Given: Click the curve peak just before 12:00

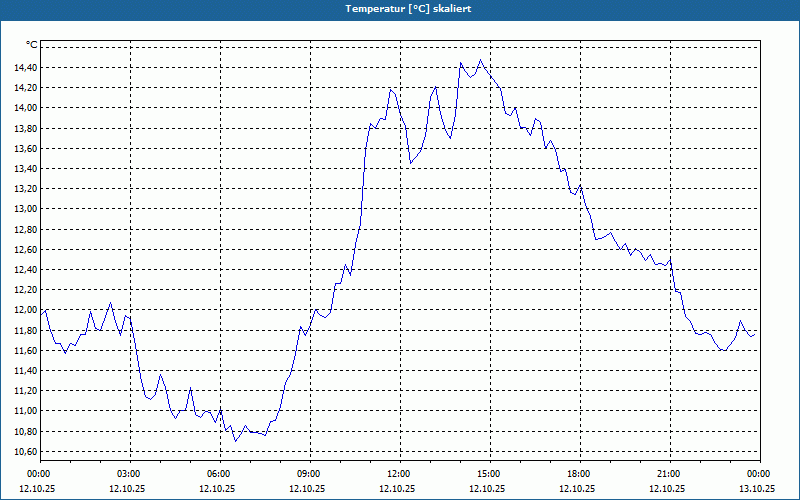Looking at the screenshot, I should click(x=391, y=89).
